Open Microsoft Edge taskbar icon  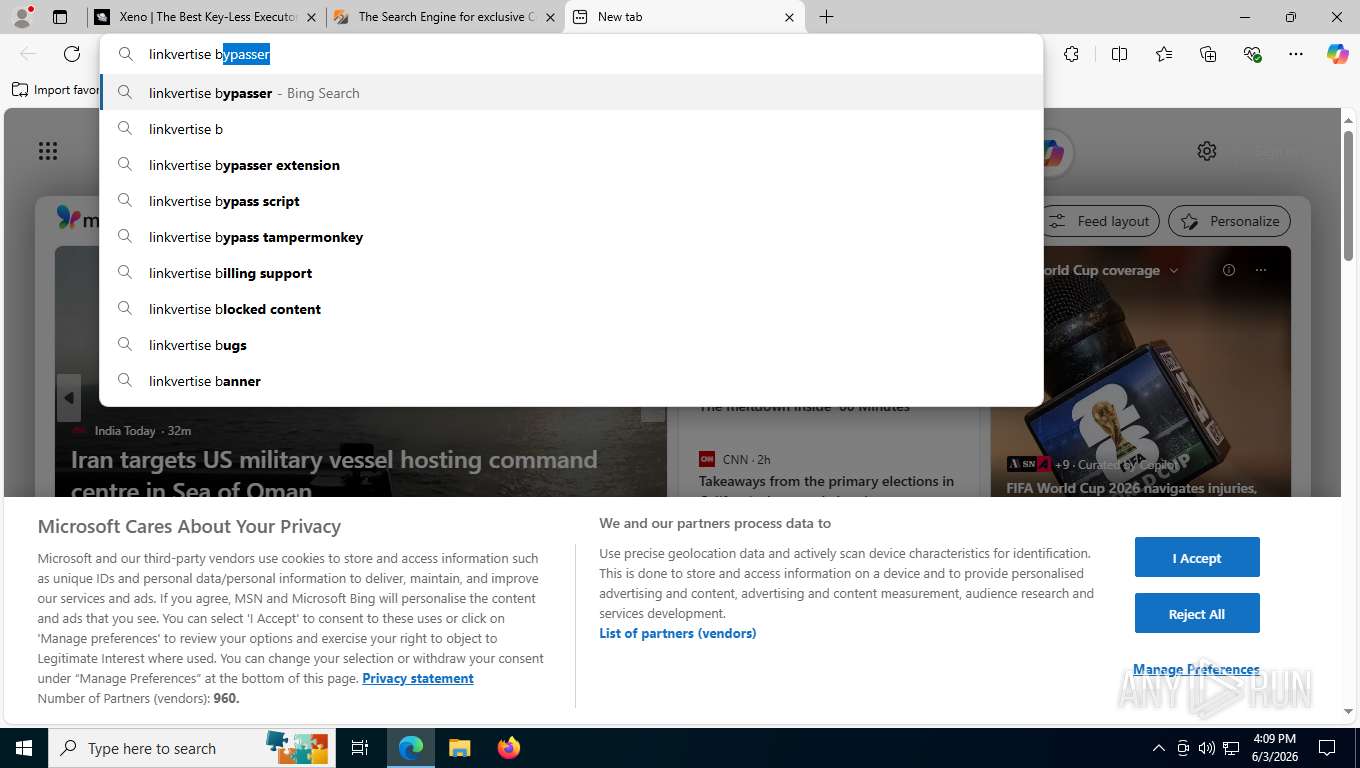(x=411, y=748)
